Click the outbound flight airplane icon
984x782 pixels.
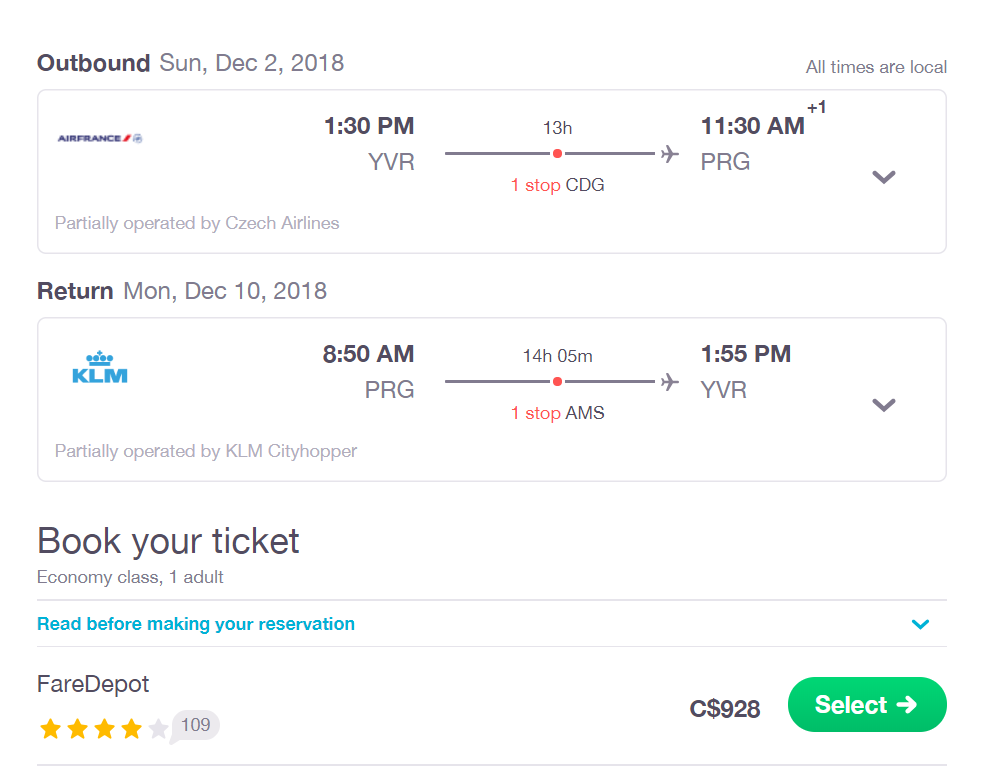pyautogui.click(x=670, y=154)
